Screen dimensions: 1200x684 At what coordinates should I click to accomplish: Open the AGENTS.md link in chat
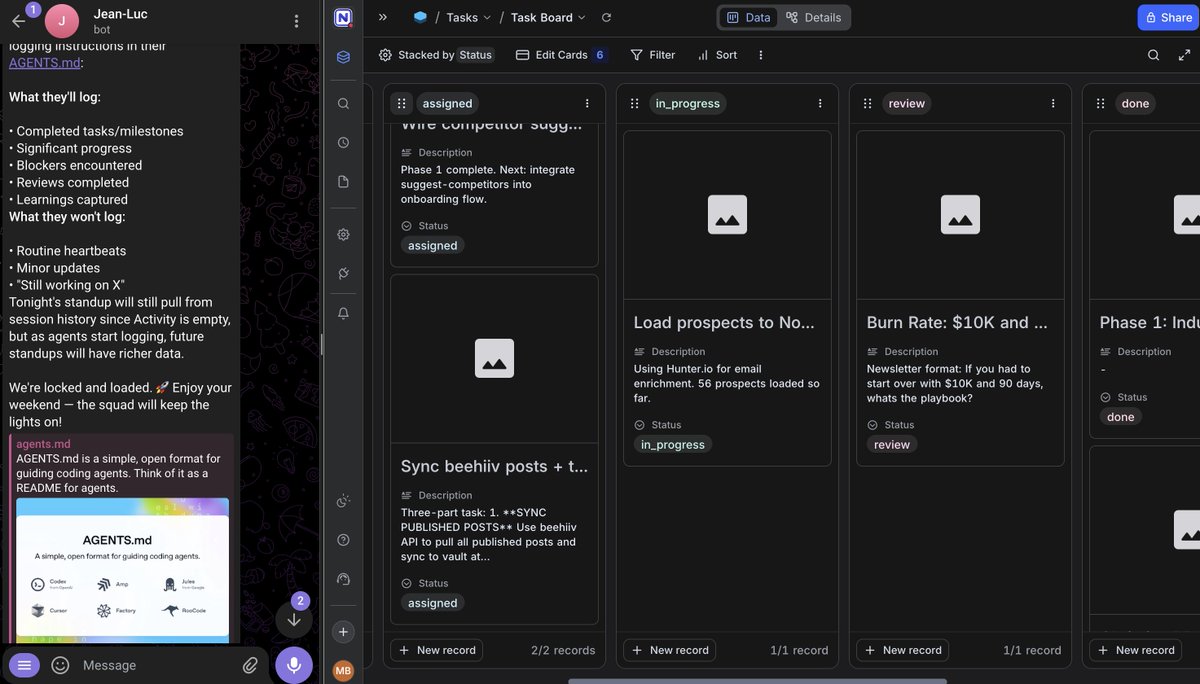[45, 62]
